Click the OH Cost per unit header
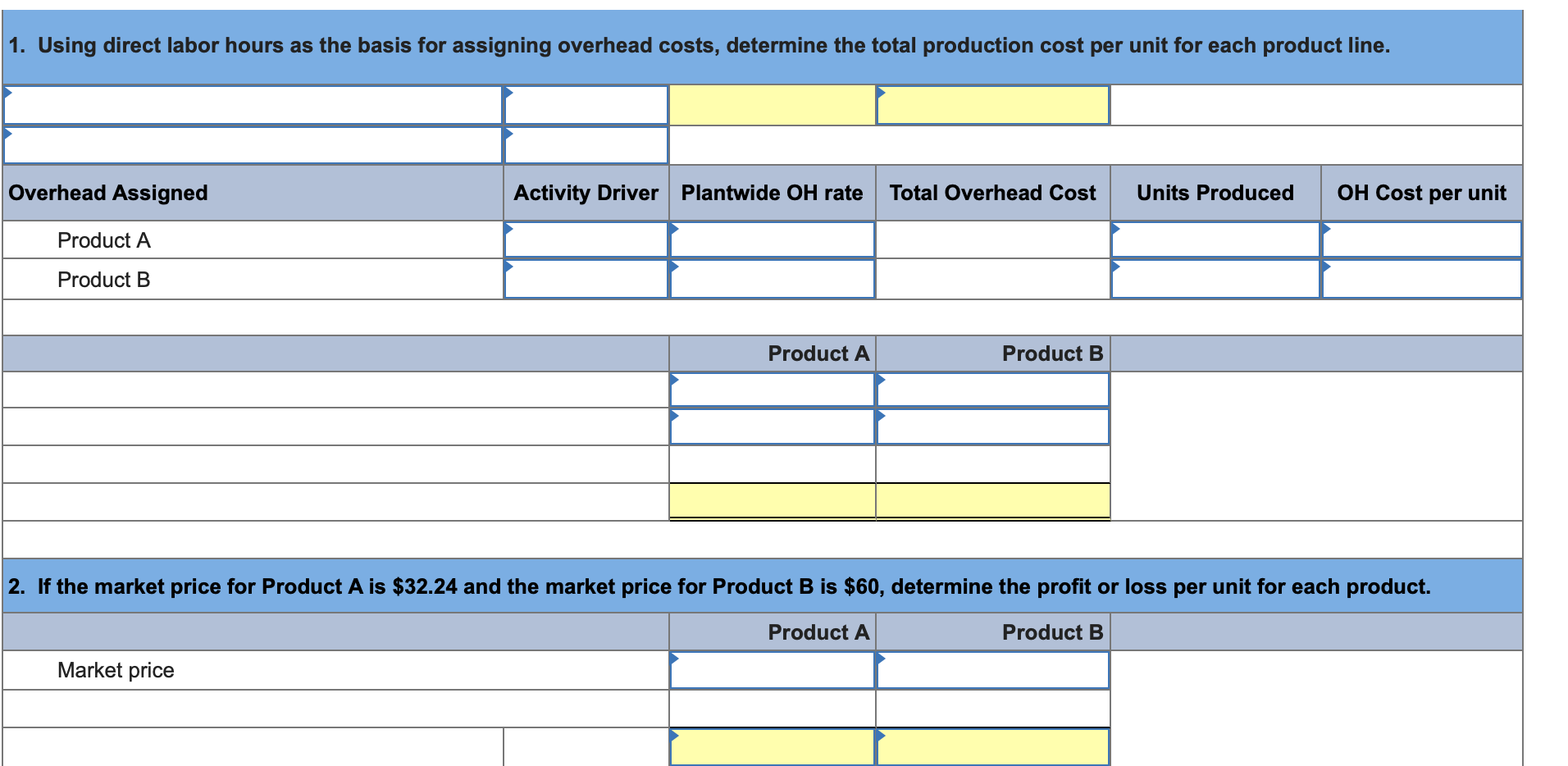1568x766 pixels. click(x=1421, y=193)
